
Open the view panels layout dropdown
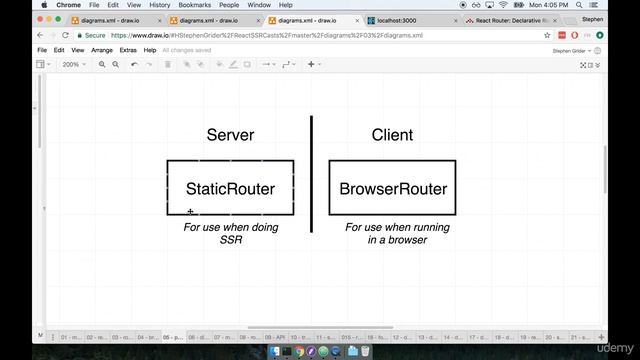[43, 64]
